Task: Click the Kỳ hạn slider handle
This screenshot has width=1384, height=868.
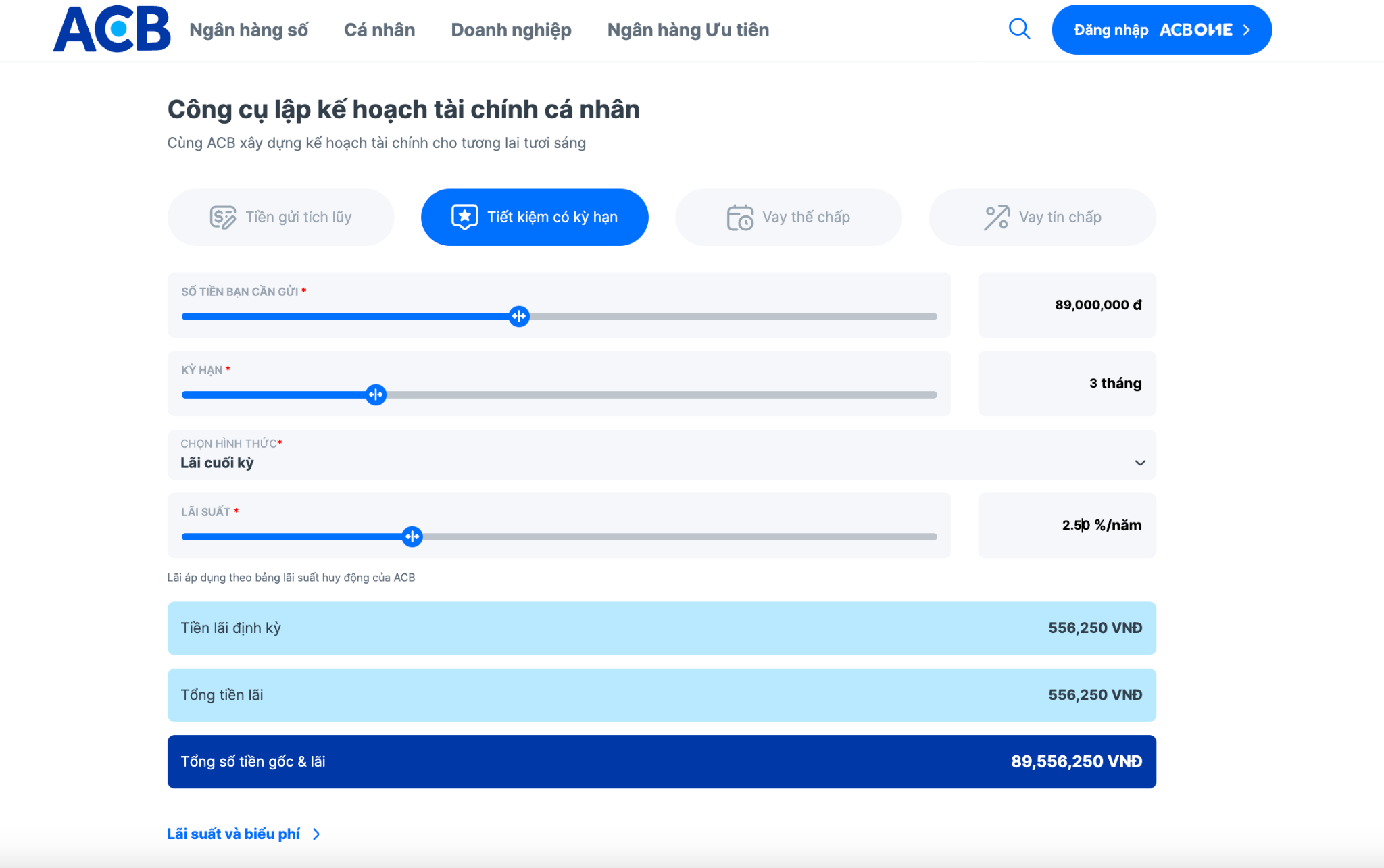Action: pyautogui.click(x=376, y=394)
